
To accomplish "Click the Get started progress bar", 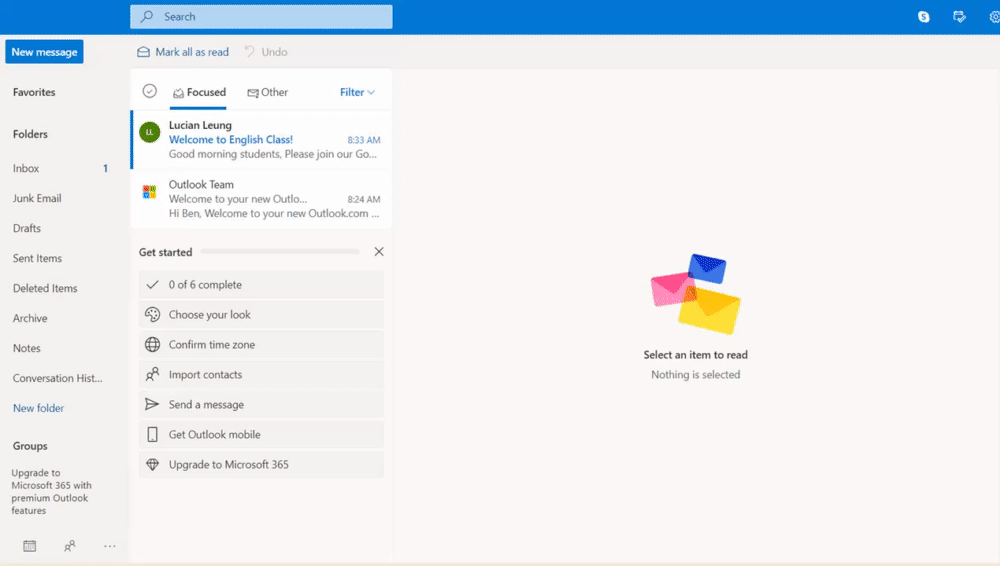I will tap(280, 251).
